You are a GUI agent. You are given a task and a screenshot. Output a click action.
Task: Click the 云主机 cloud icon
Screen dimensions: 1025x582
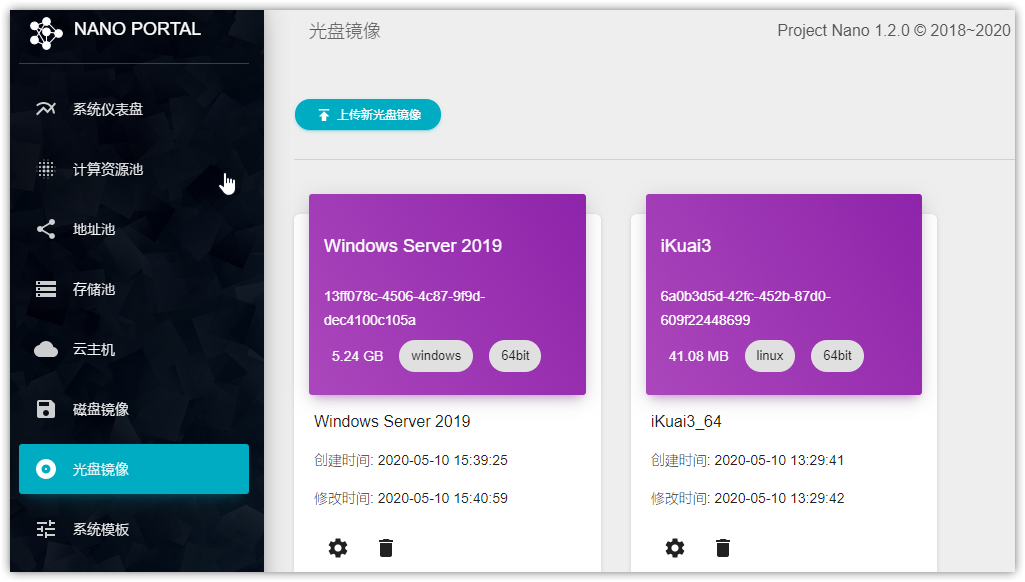[46, 349]
